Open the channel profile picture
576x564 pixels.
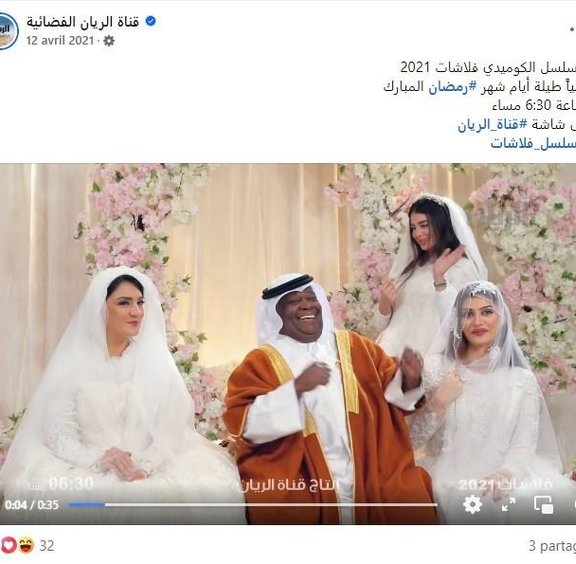7,31
